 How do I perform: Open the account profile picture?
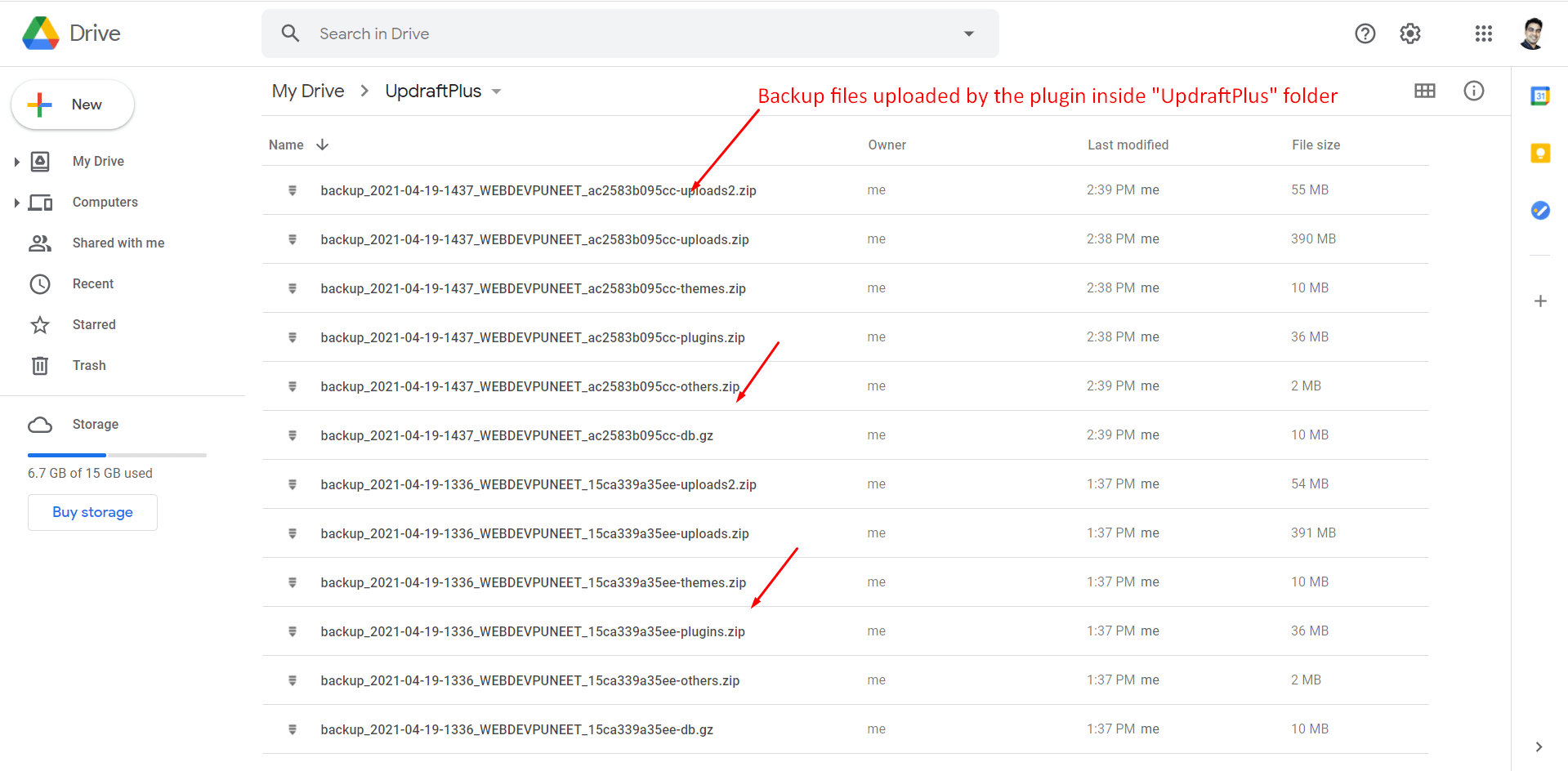[1533, 33]
